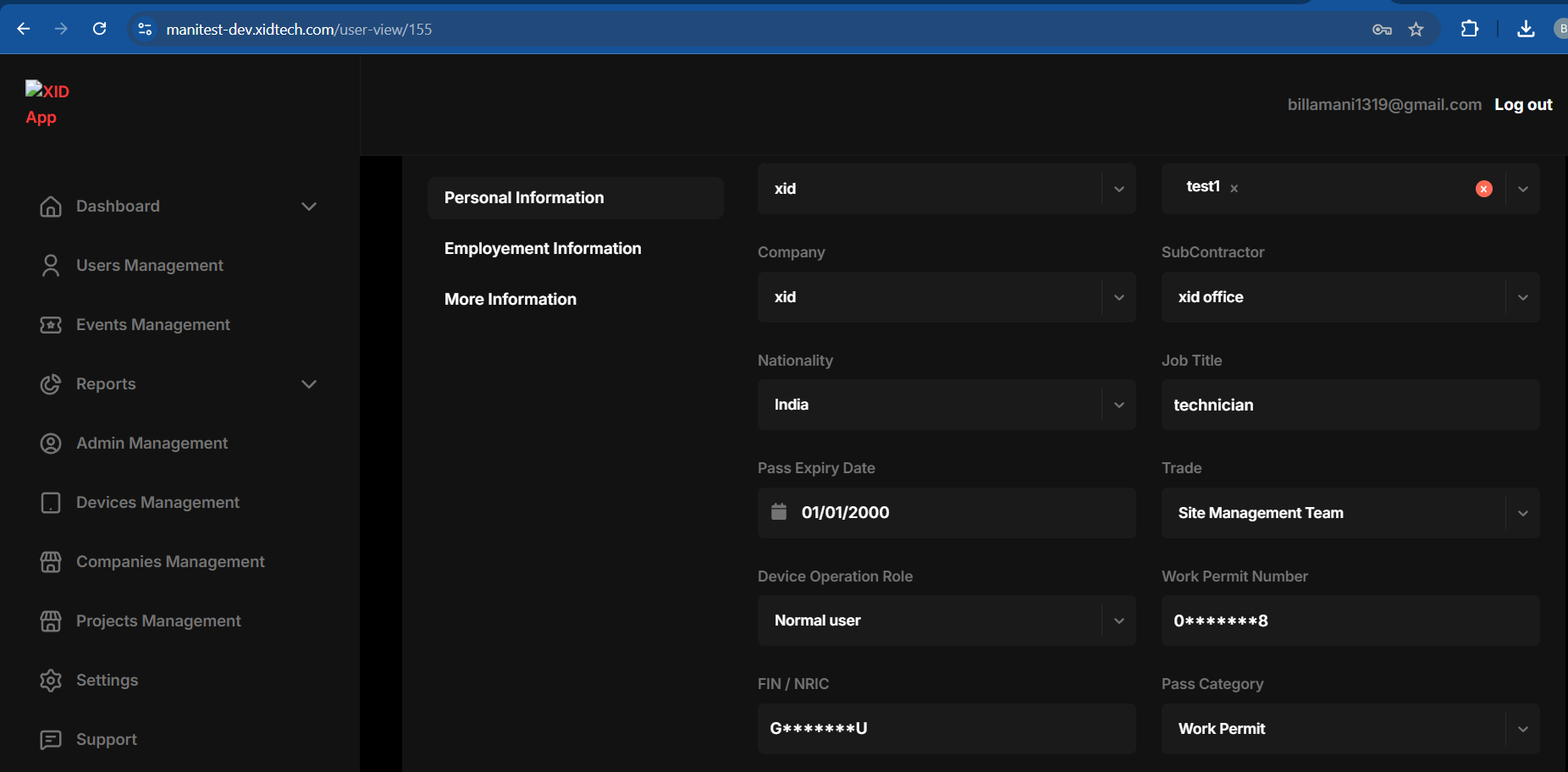This screenshot has width=1568, height=772.
Task: Click the calendar icon in Pass Expiry Date
Action: point(779,512)
